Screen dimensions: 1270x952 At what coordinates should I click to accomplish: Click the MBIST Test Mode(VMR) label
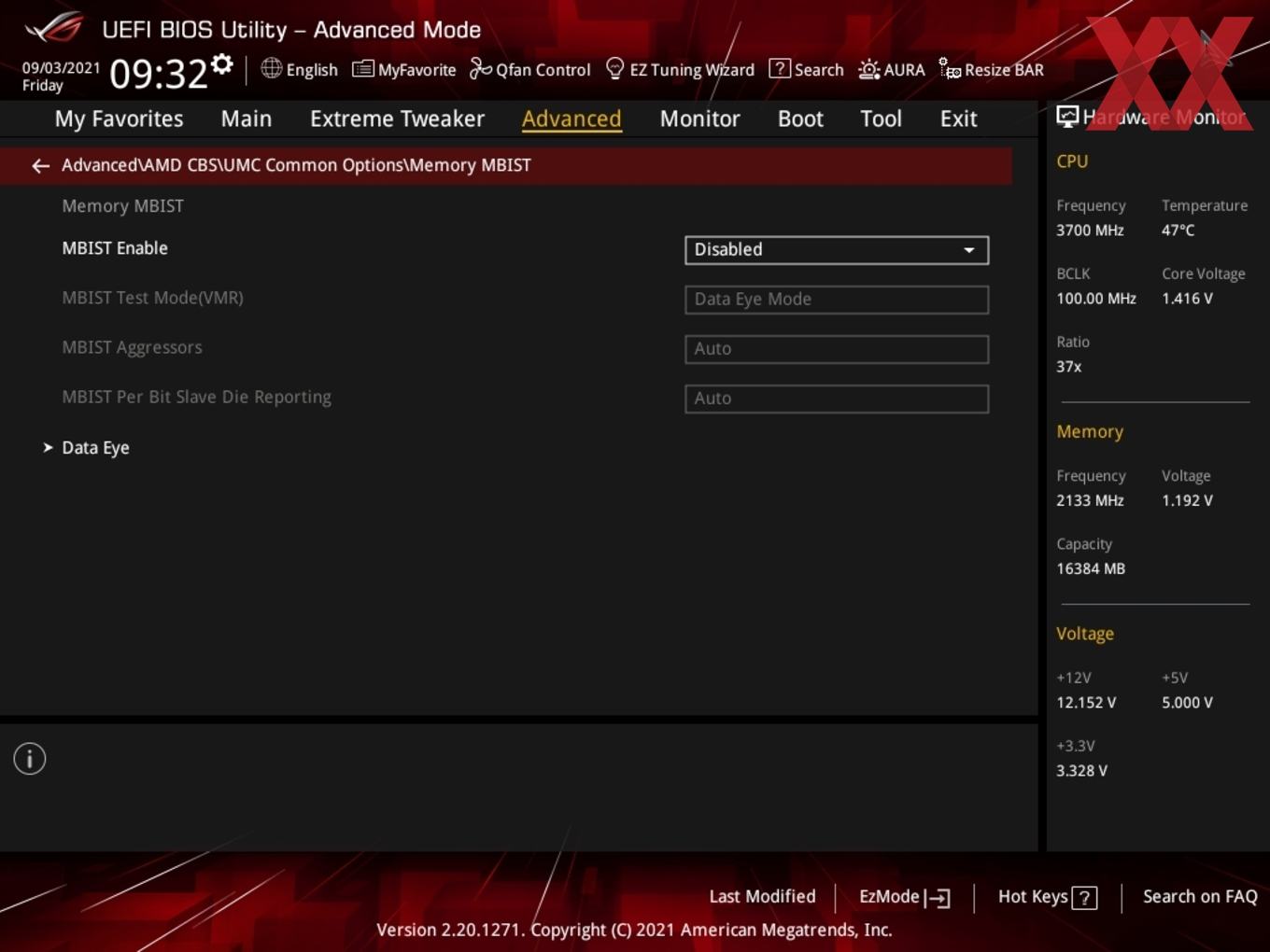pyautogui.click(x=152, y=298)
